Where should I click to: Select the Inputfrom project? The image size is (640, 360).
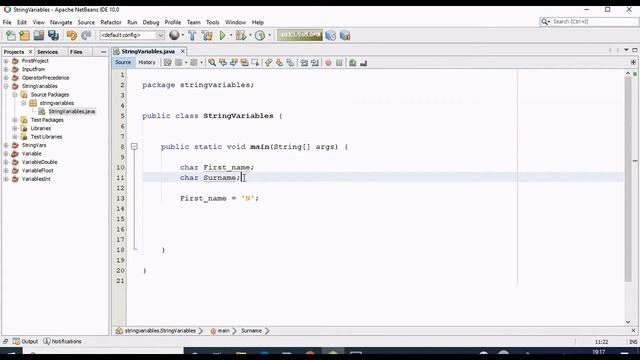point(33,69)
